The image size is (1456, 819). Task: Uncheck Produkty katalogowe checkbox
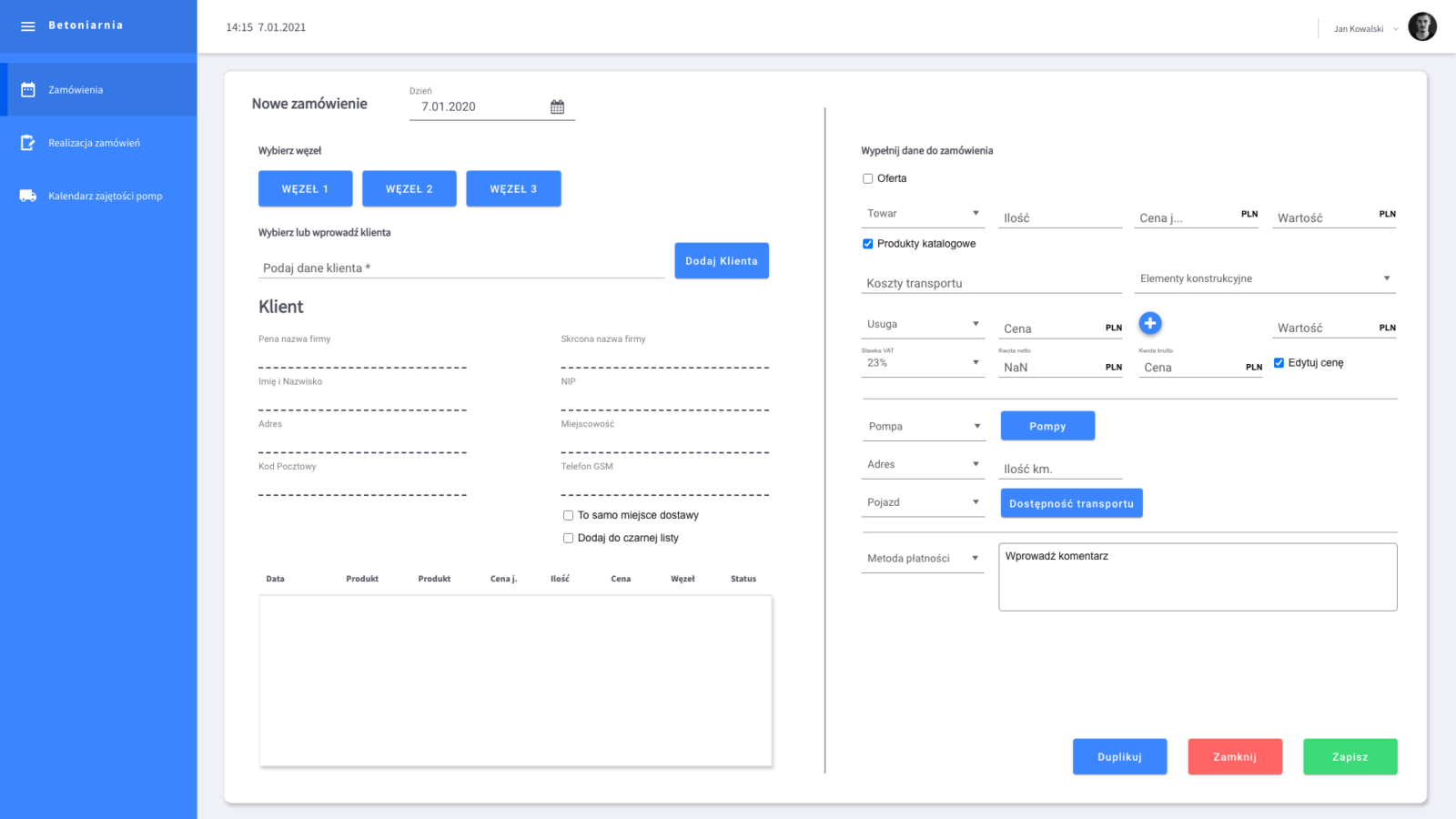coord(868,244)
